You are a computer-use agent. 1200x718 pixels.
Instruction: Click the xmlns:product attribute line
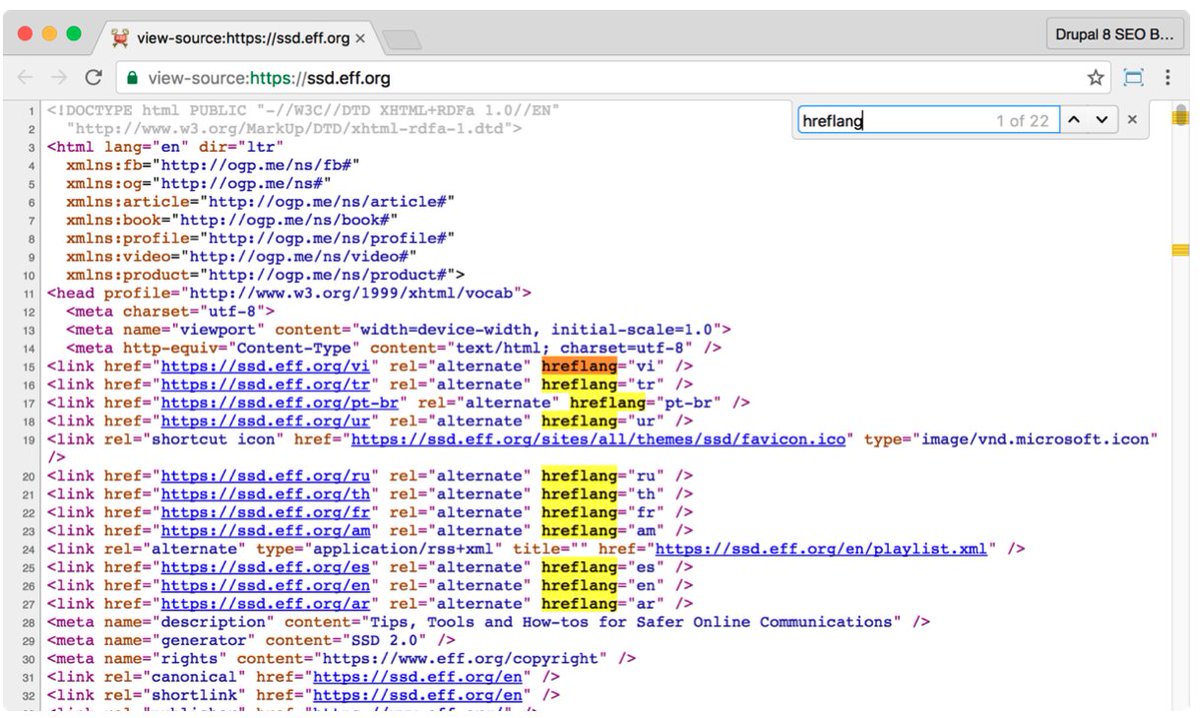(x=265, y=274)
